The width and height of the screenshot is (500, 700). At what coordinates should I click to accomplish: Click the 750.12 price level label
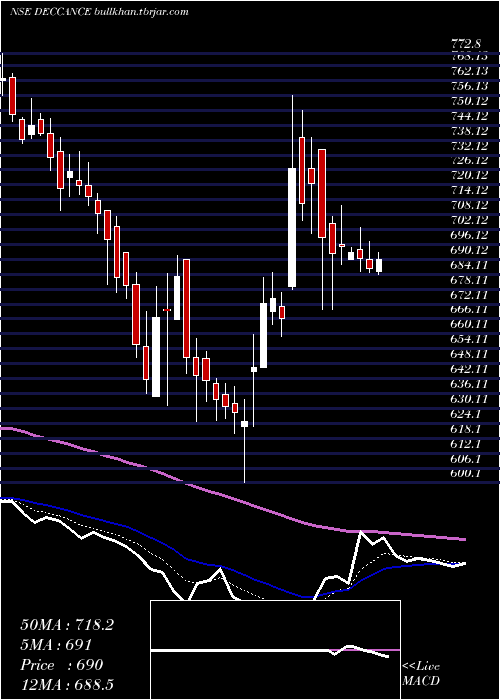coord(469,101)
